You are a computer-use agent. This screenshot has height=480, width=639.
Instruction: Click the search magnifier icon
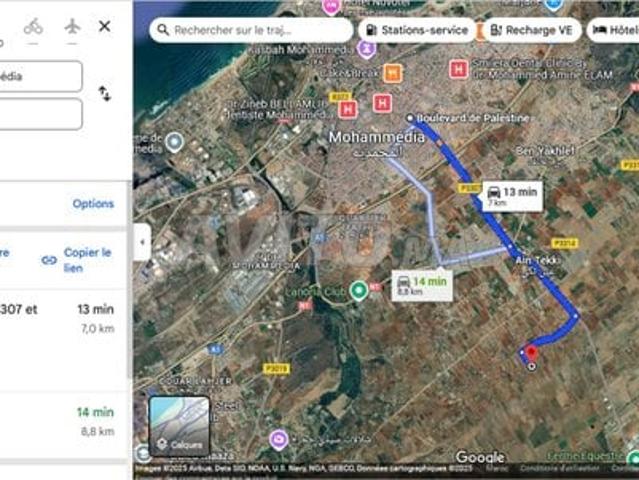[163, 30]
